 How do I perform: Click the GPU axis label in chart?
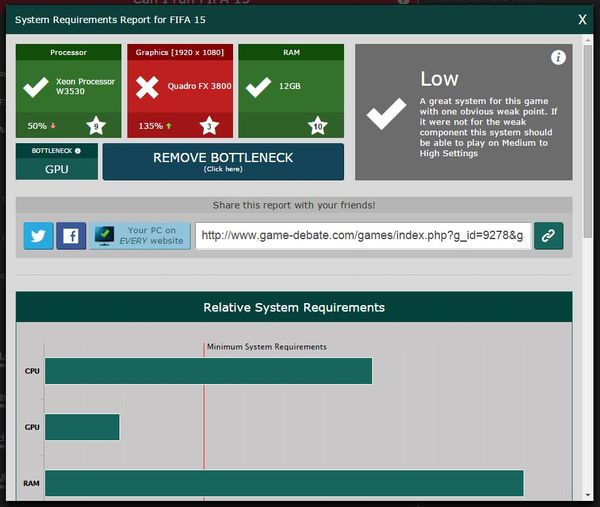[x=32, y=427]
